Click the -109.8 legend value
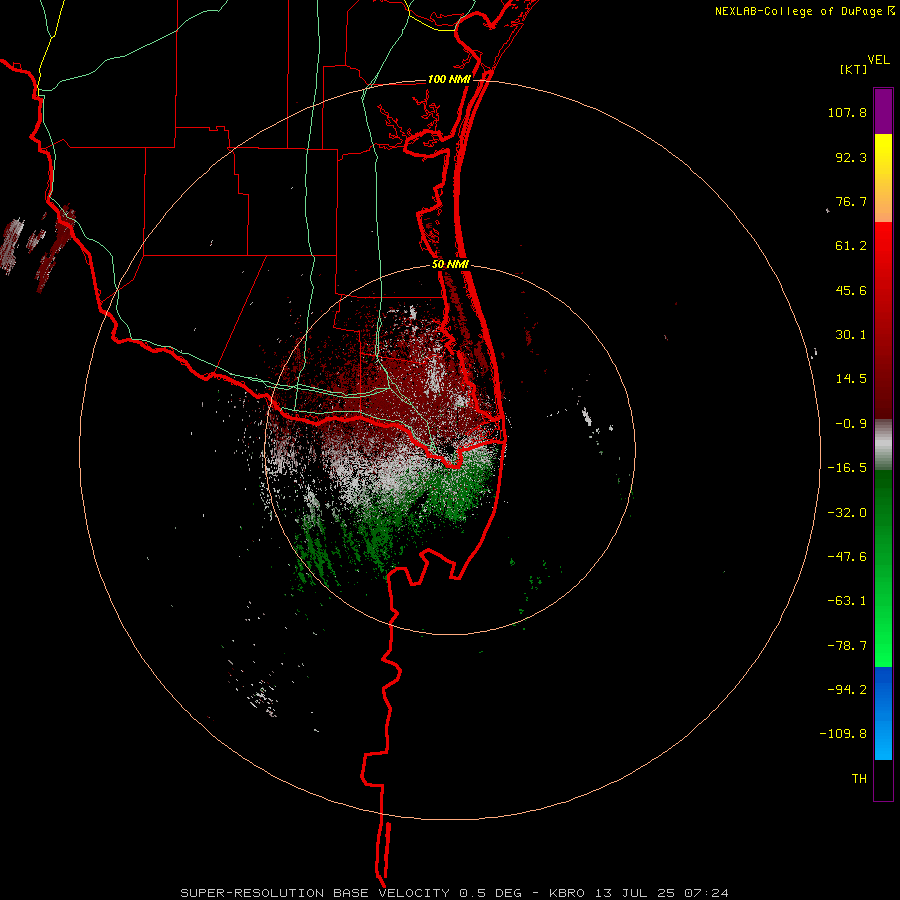 [x=843, y=734]
